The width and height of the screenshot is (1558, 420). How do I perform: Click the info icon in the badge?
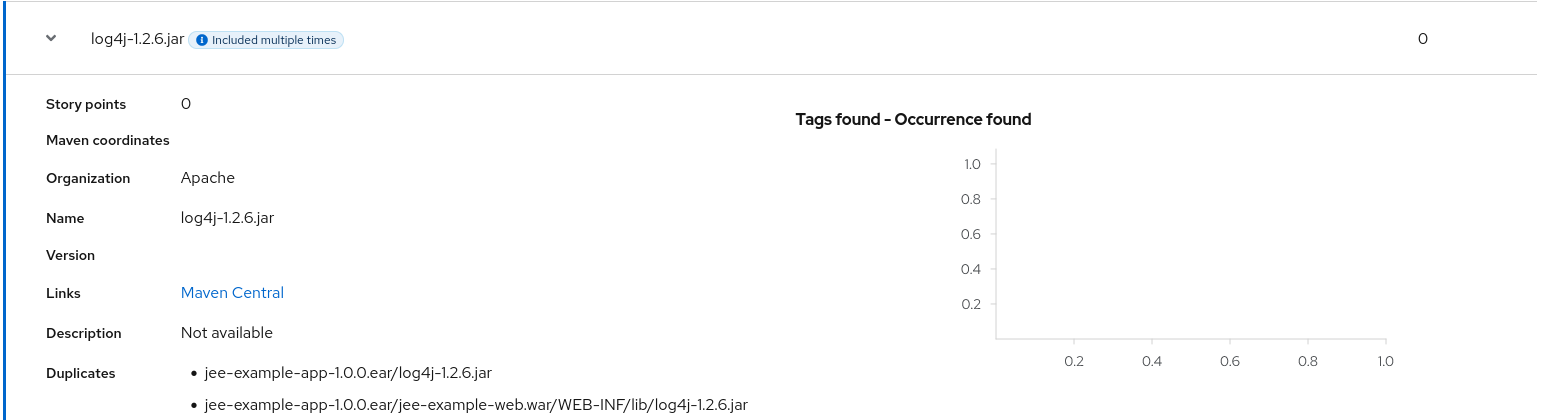202,40
